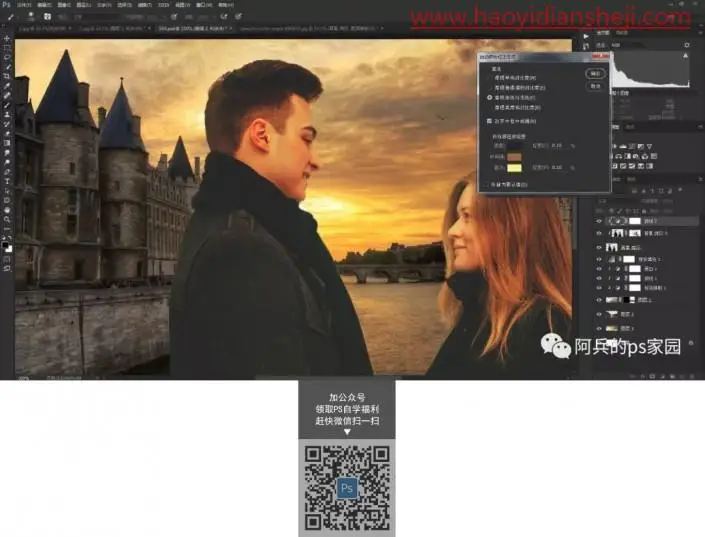This screenshot has width=705, height=537.
Task: Hide the bottom-most layer in Layers panel
Action: [599, 328]
